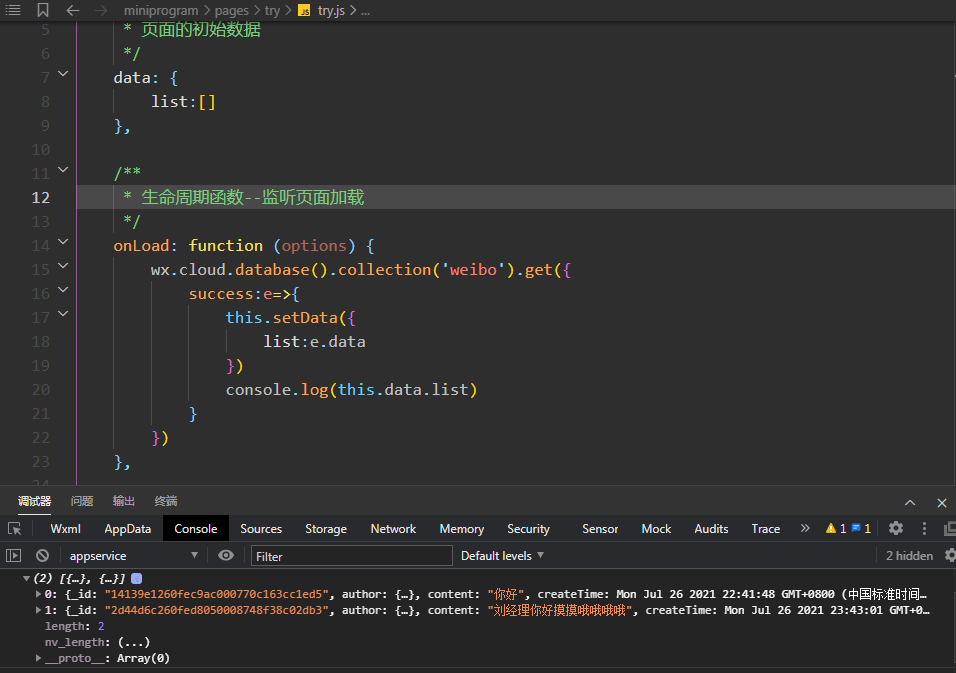Image resolution: width=956 pixels, height=673 pixels.
Task: Select the Console tab
Action: click(196, 529)
